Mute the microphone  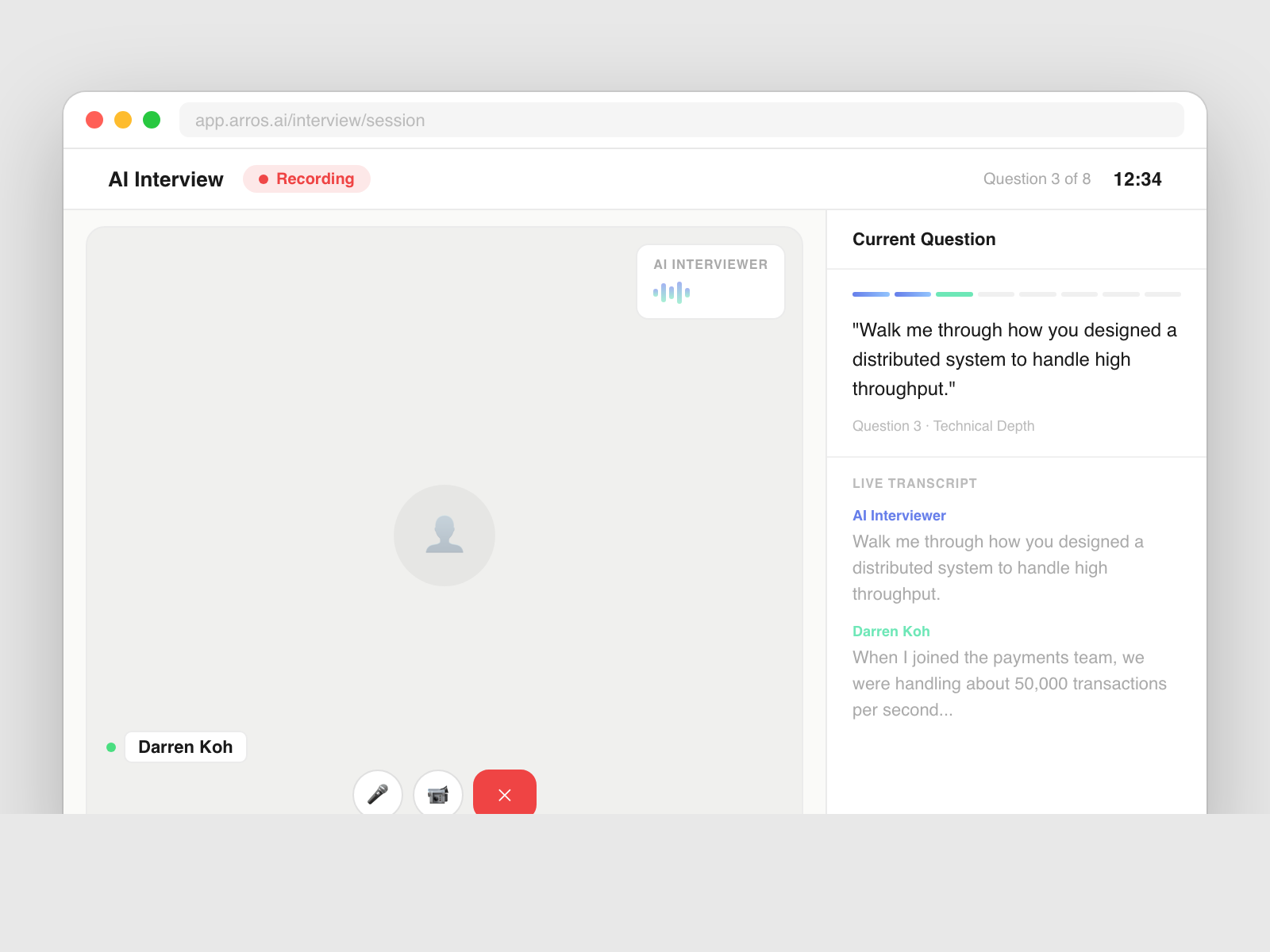tap(378, 793)
